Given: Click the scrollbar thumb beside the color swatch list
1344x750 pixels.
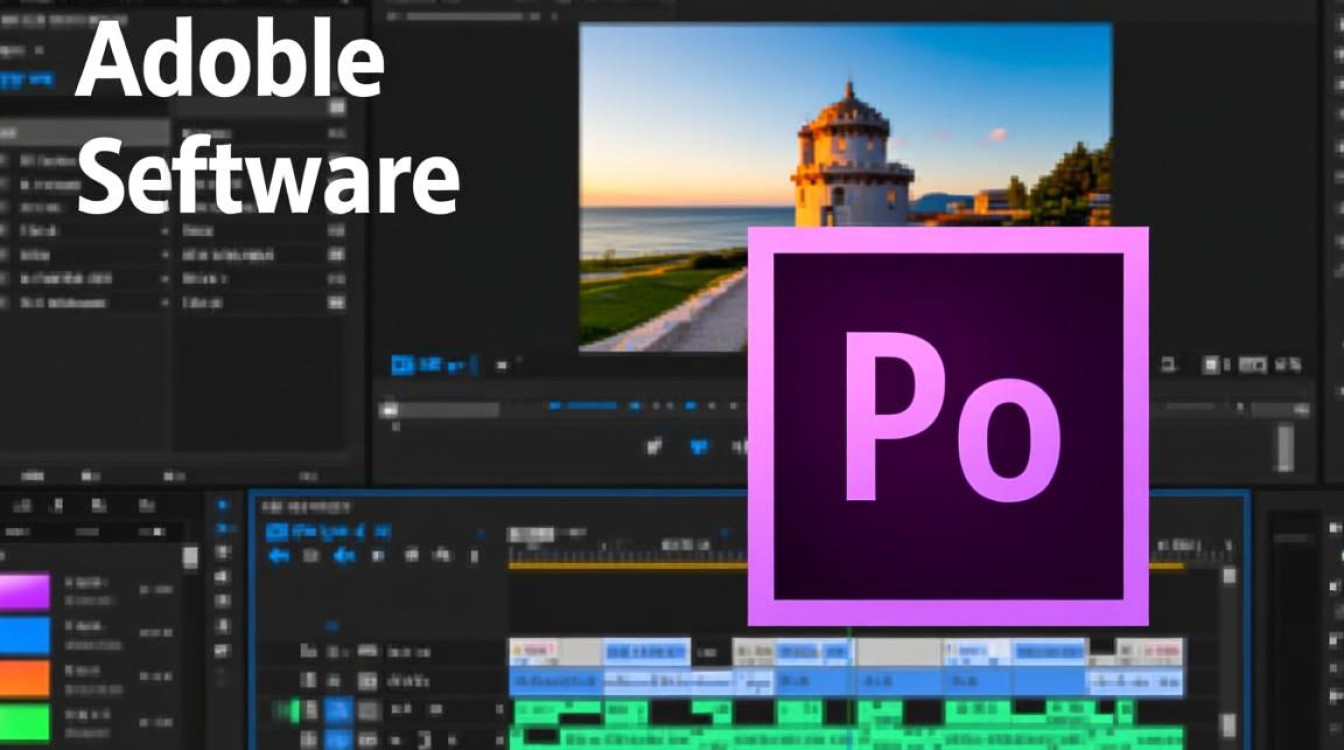Looking at the screenshot, I should pos(190,558).
